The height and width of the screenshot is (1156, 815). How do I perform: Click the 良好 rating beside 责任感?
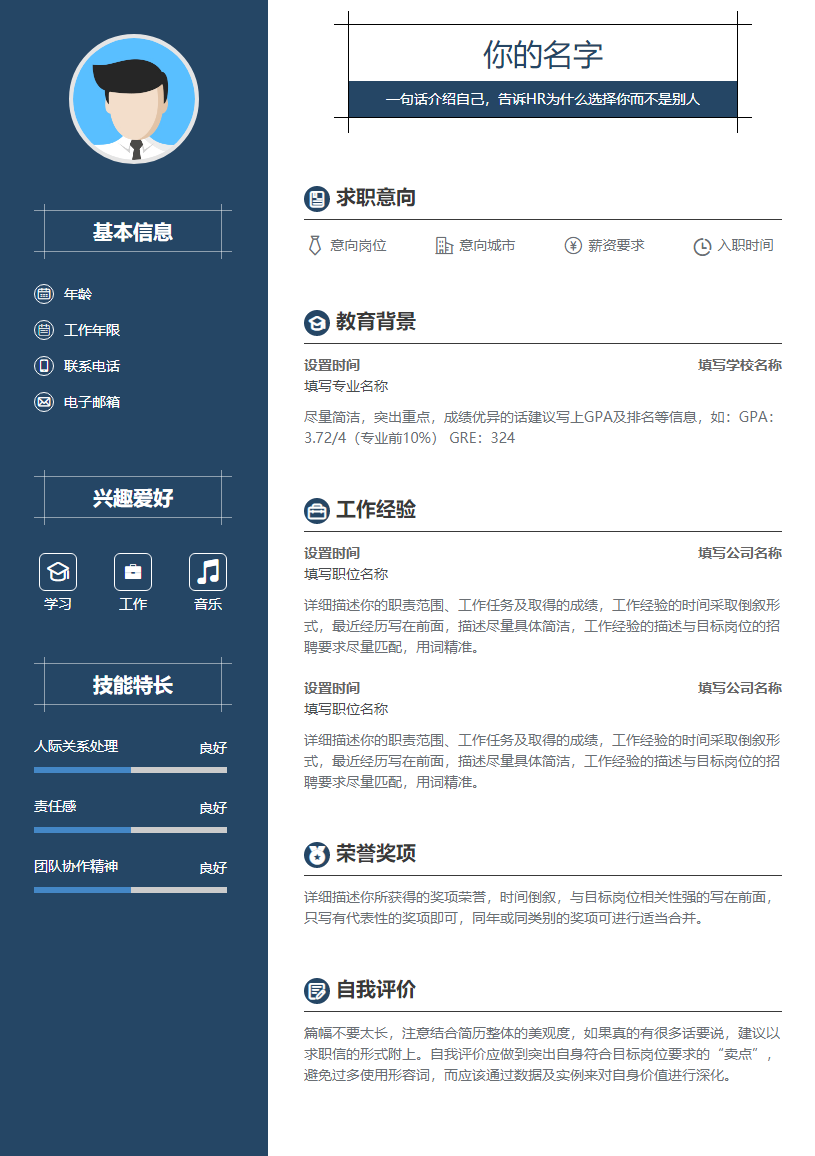(213, 808)
